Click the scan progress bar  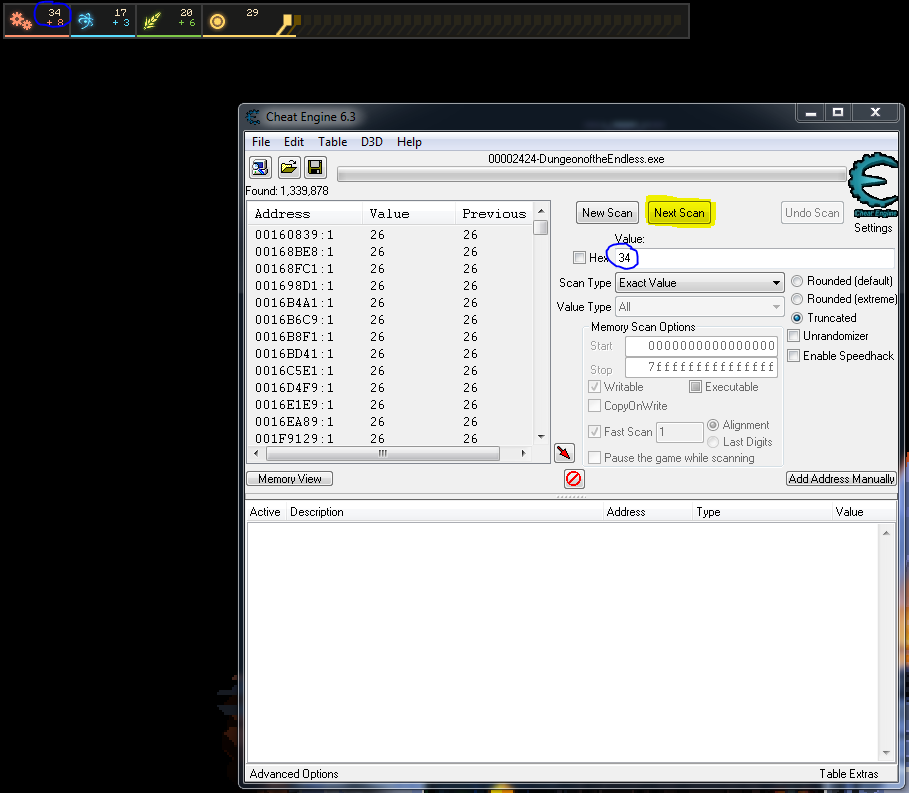(x=591, y=174)
